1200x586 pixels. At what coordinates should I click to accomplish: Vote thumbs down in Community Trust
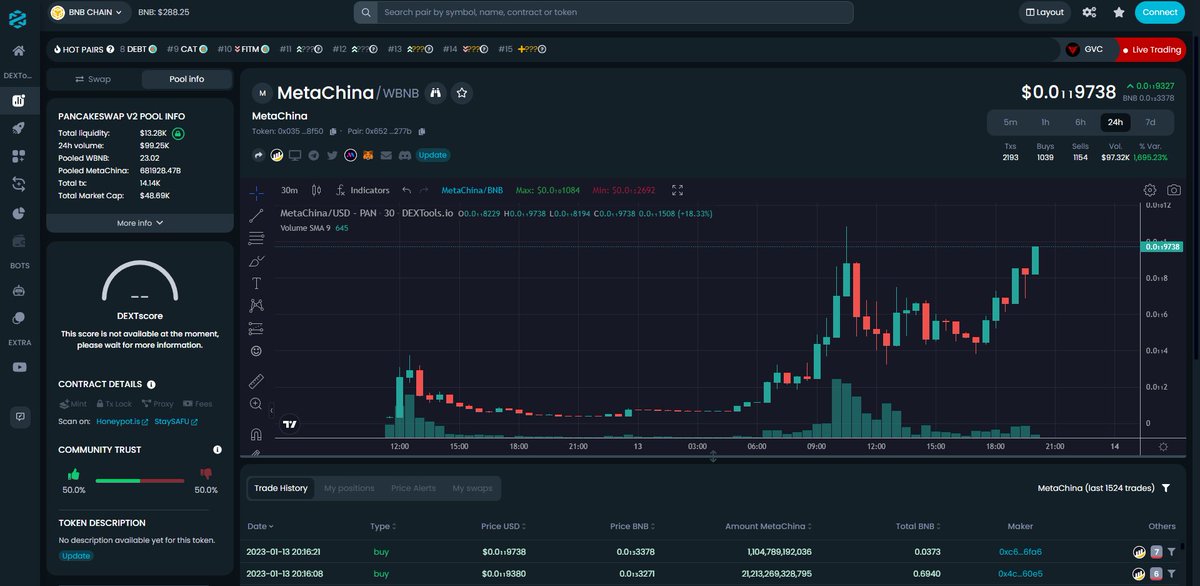(x=206, y=474)
